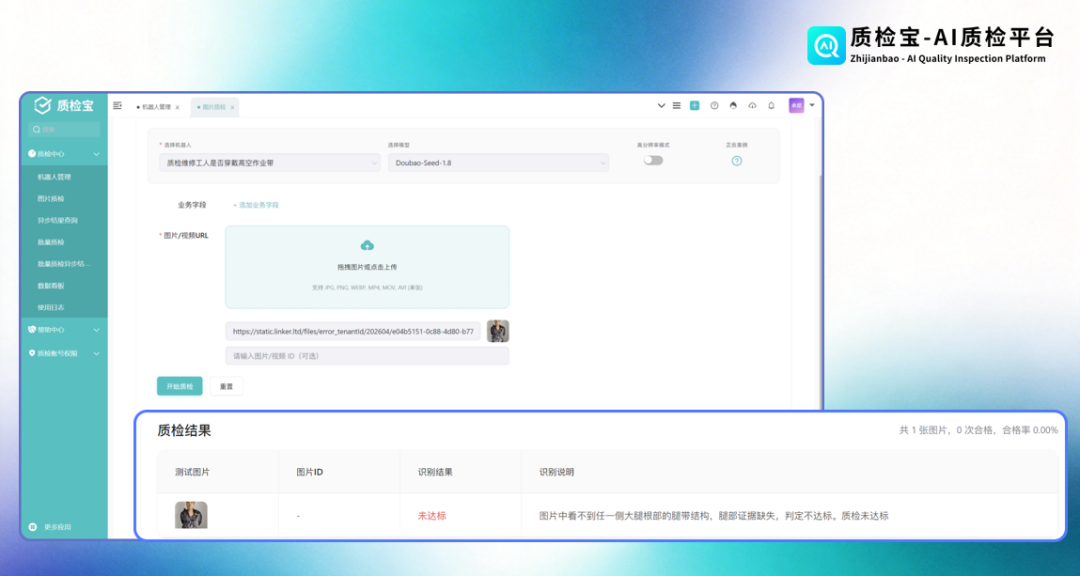Open 使用日志 in the sidebar
The width and height of the screenshot is (1080, 576).
tap(51, 307)
